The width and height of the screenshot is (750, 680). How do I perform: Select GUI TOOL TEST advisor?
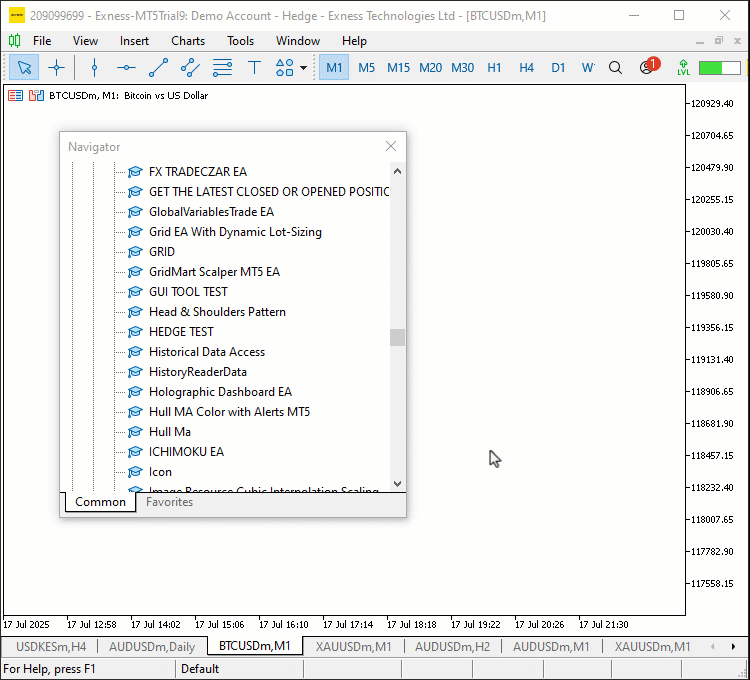(x=188, y=292)
